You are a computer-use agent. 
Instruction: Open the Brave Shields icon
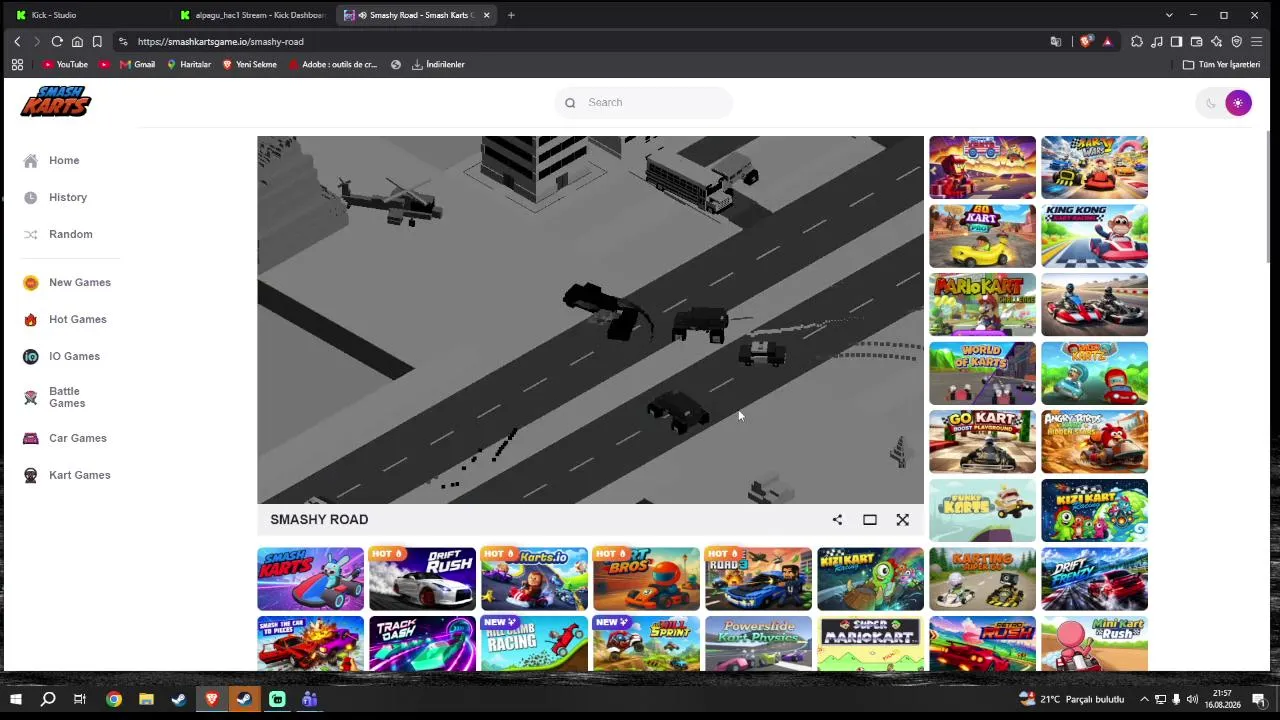tap(1086, 42)
